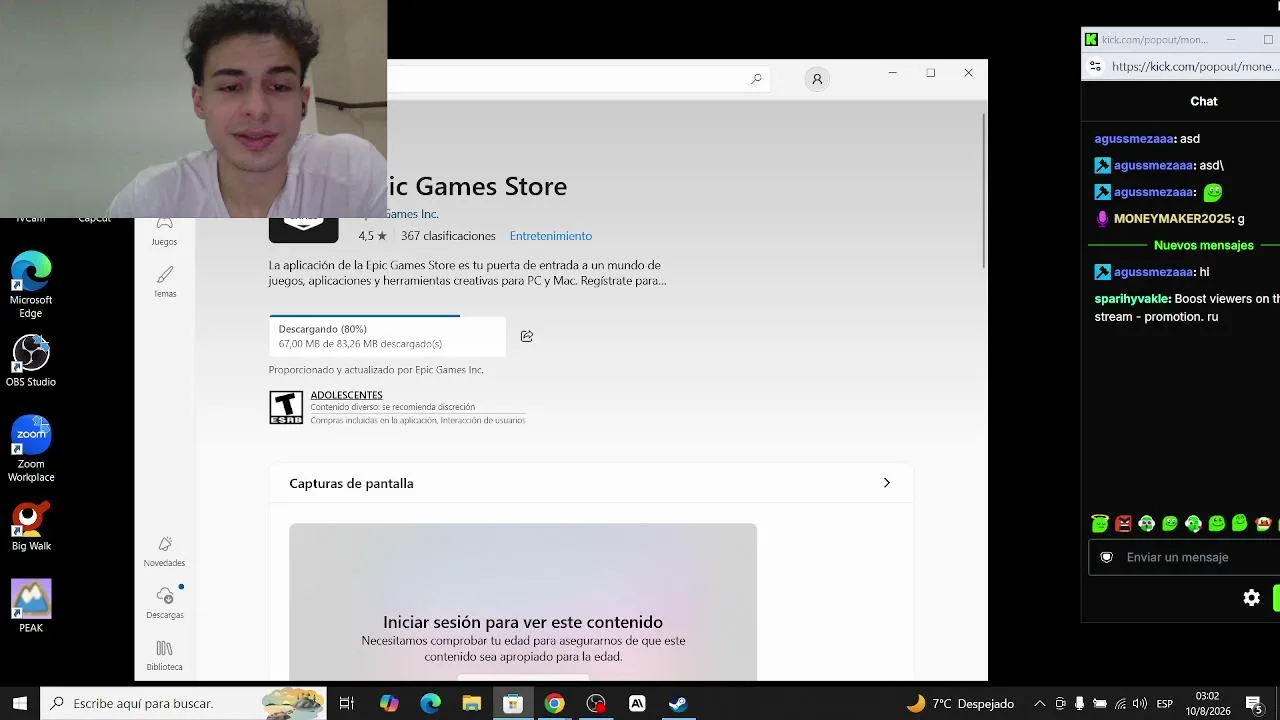Open the Temas section in Store sidebar

tap(165, 283)
